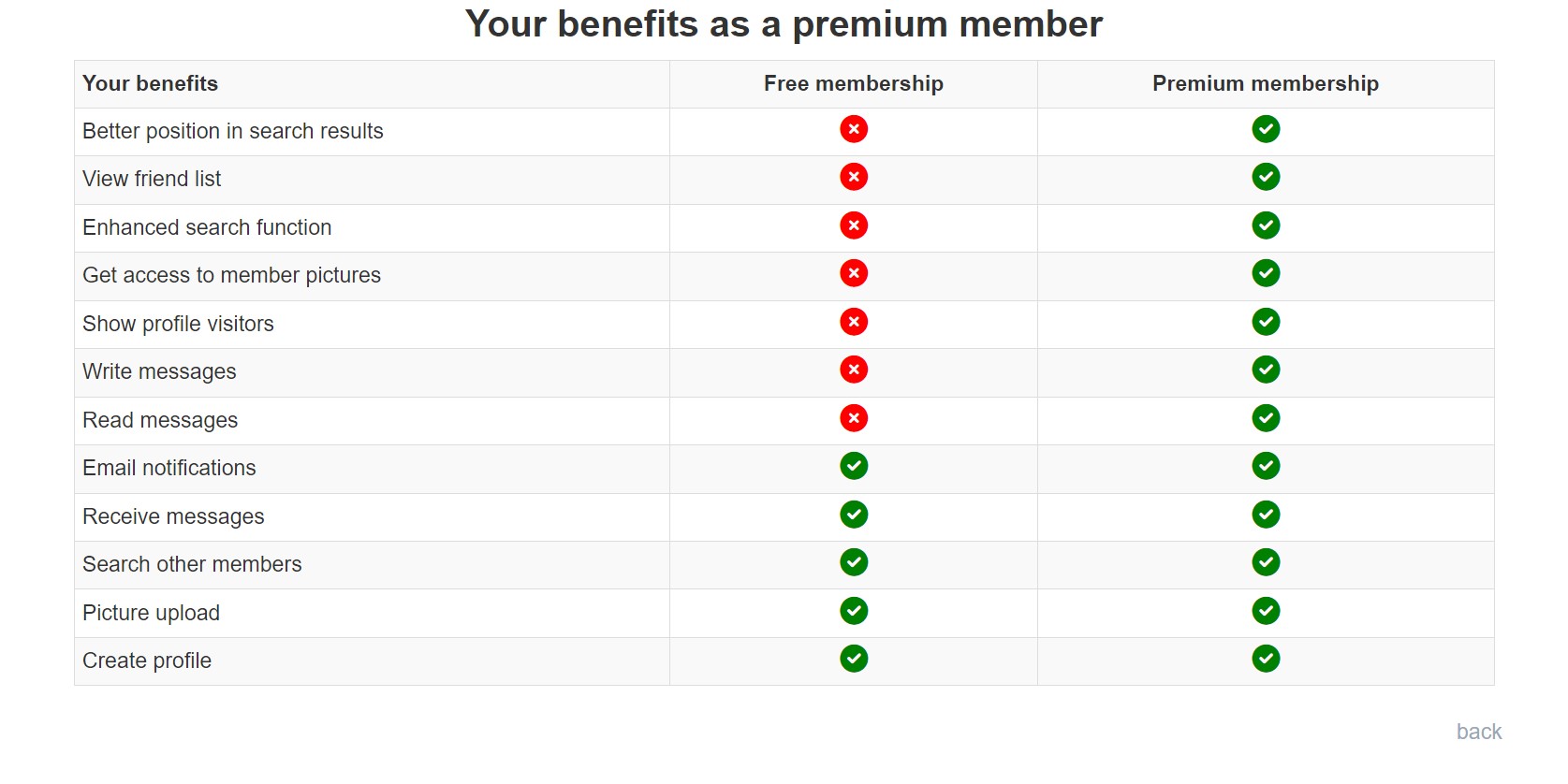Select the Premium membership column header
This screenshot has width=1568, height=784.
(x=1266, y=83)
